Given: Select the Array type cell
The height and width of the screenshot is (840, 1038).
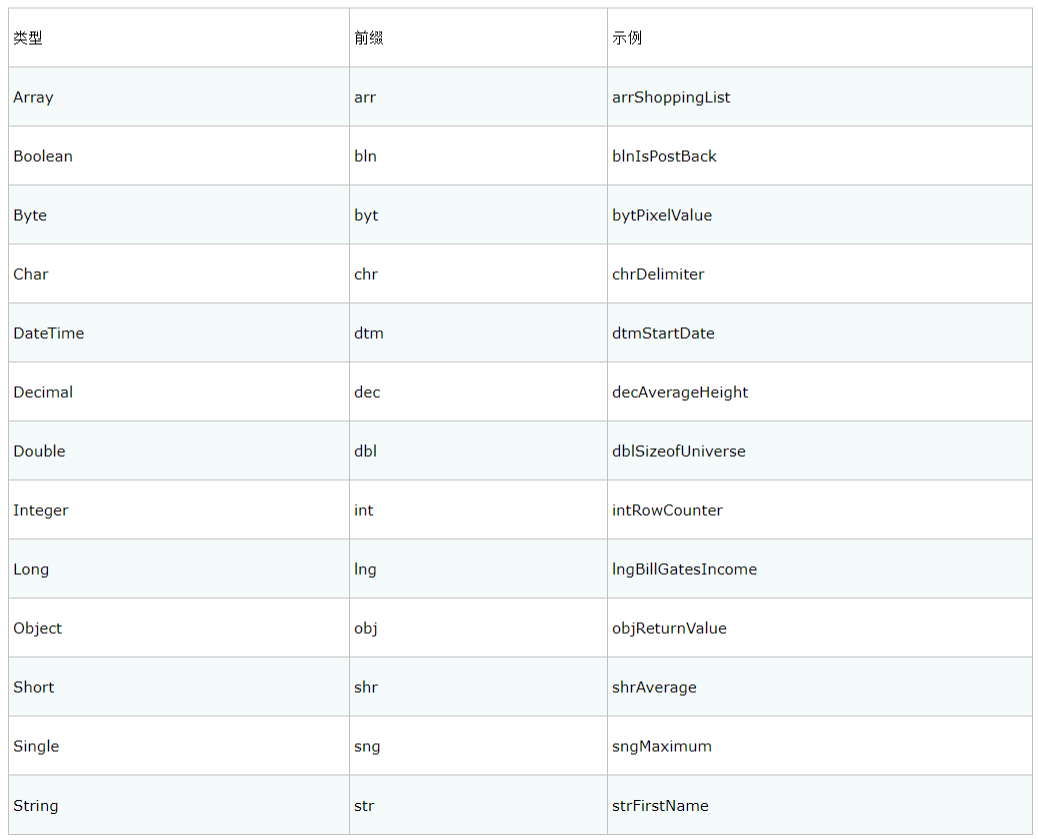Looking at the screenshot, I should point(33,97).
